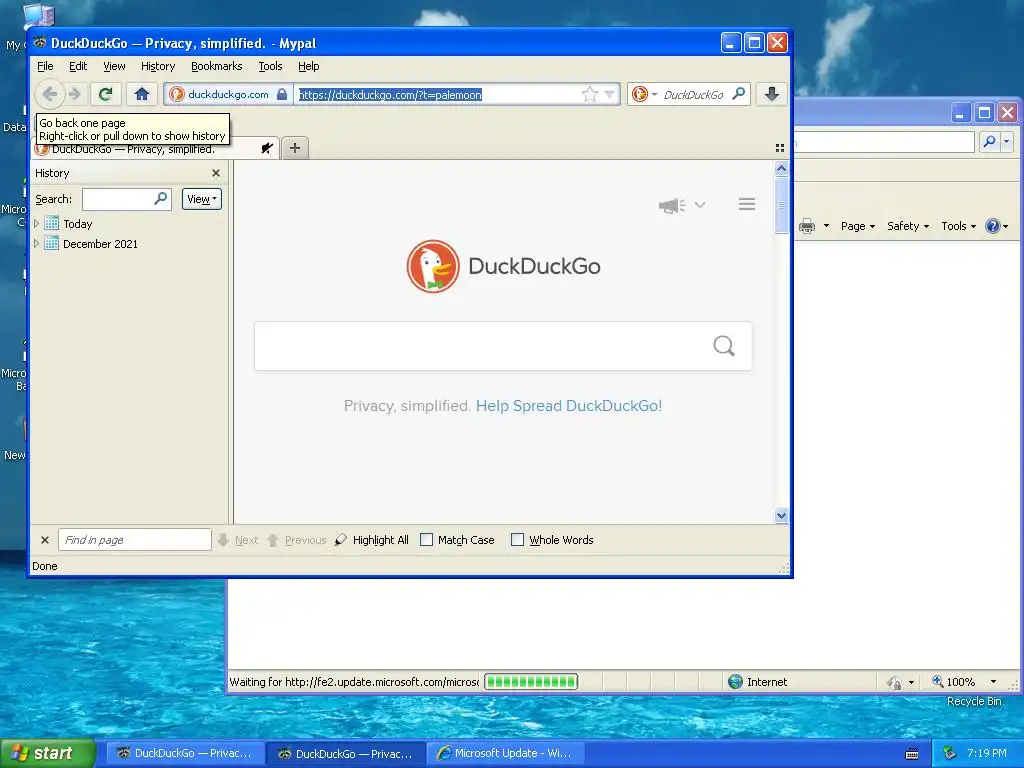Open the tab groups grid icon

(780, 148)
